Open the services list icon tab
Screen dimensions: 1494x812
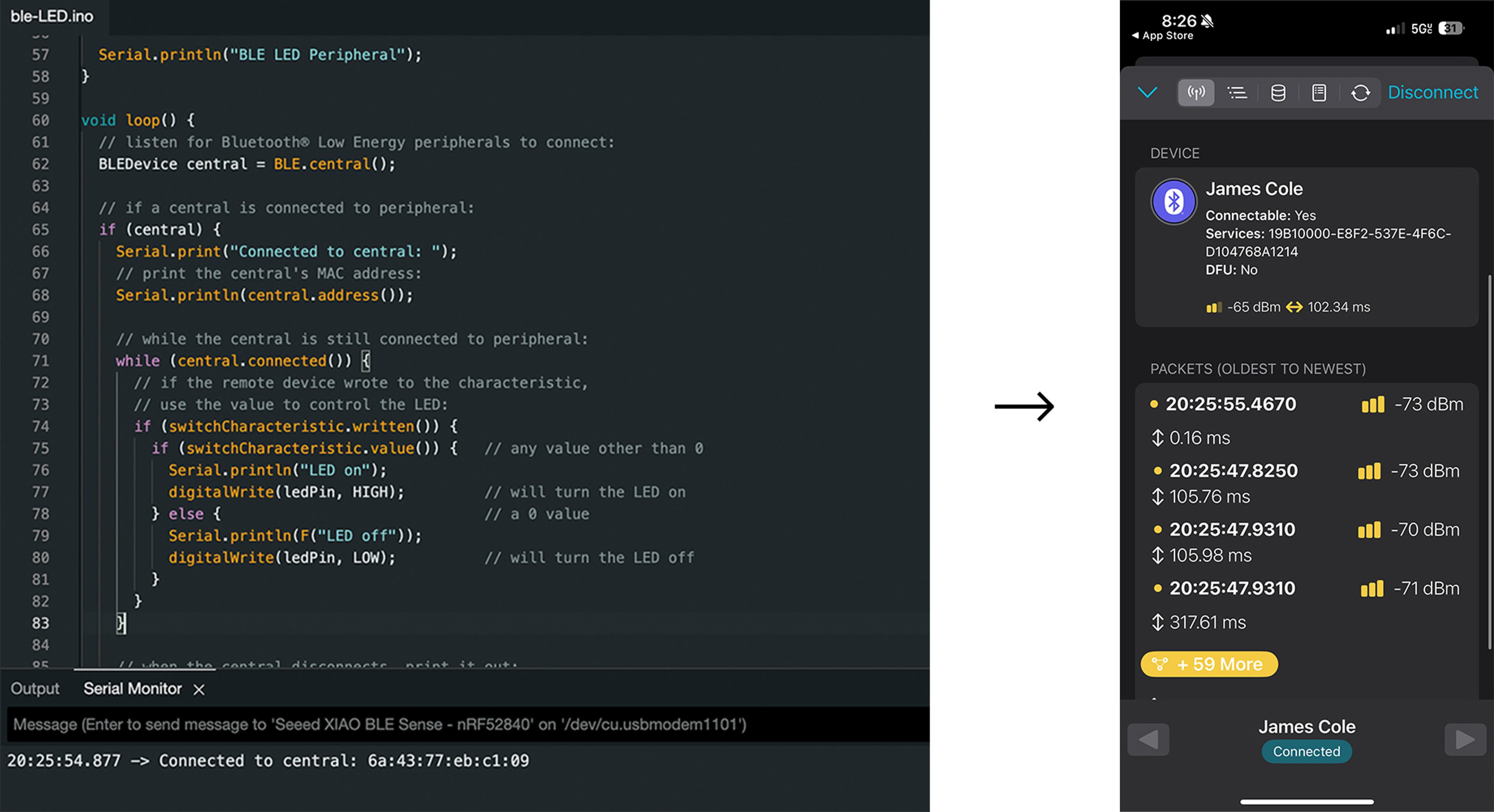click(x=1236, y=93)
